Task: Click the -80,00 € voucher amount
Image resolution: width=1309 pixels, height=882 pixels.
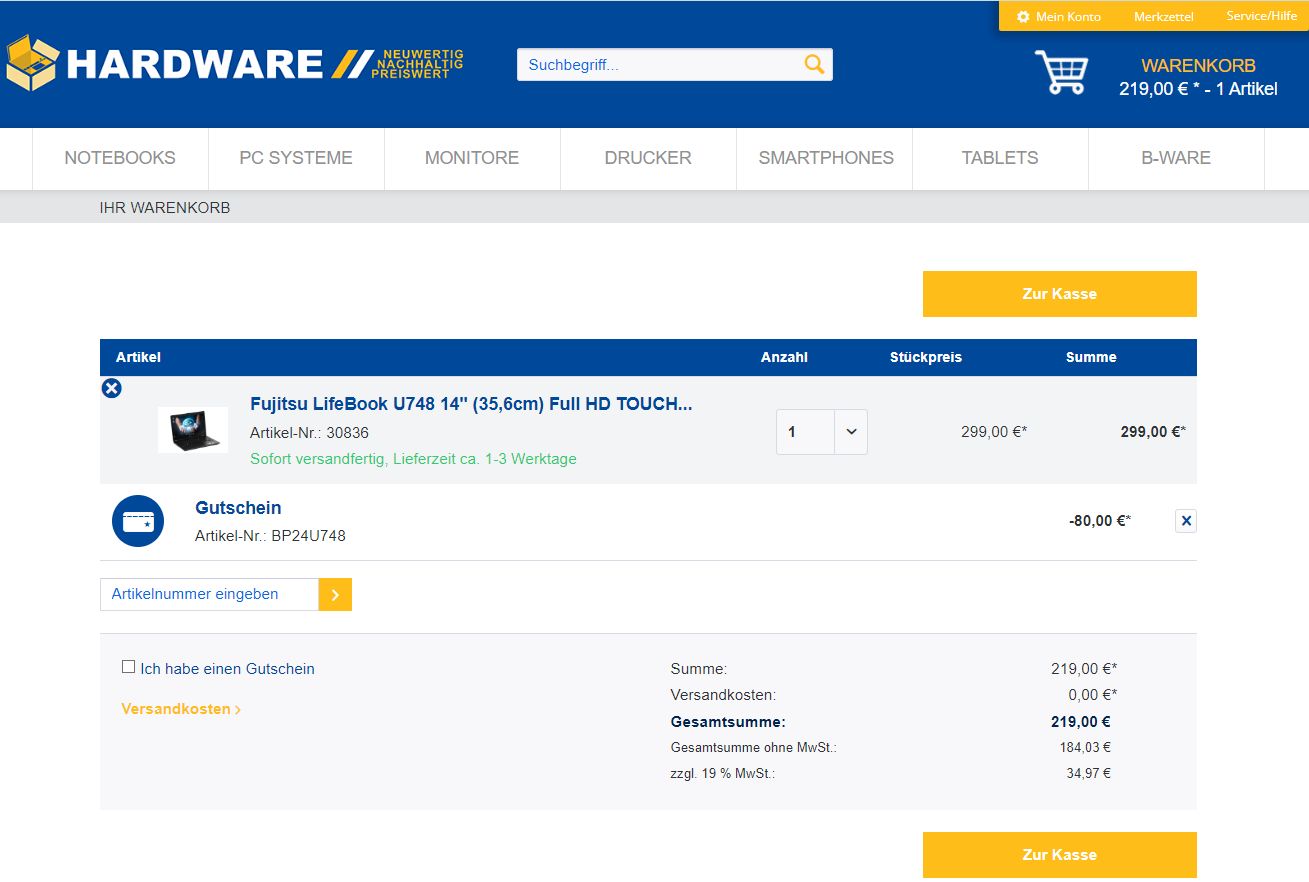Action: (1100, 521)
